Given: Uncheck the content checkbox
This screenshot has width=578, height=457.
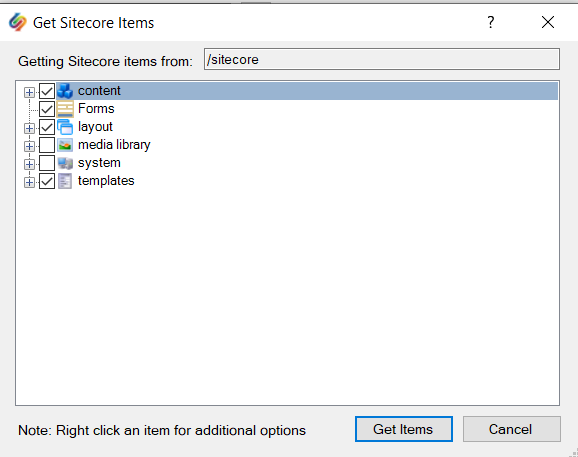Looking at the screenshot, I should pos(47,91).
